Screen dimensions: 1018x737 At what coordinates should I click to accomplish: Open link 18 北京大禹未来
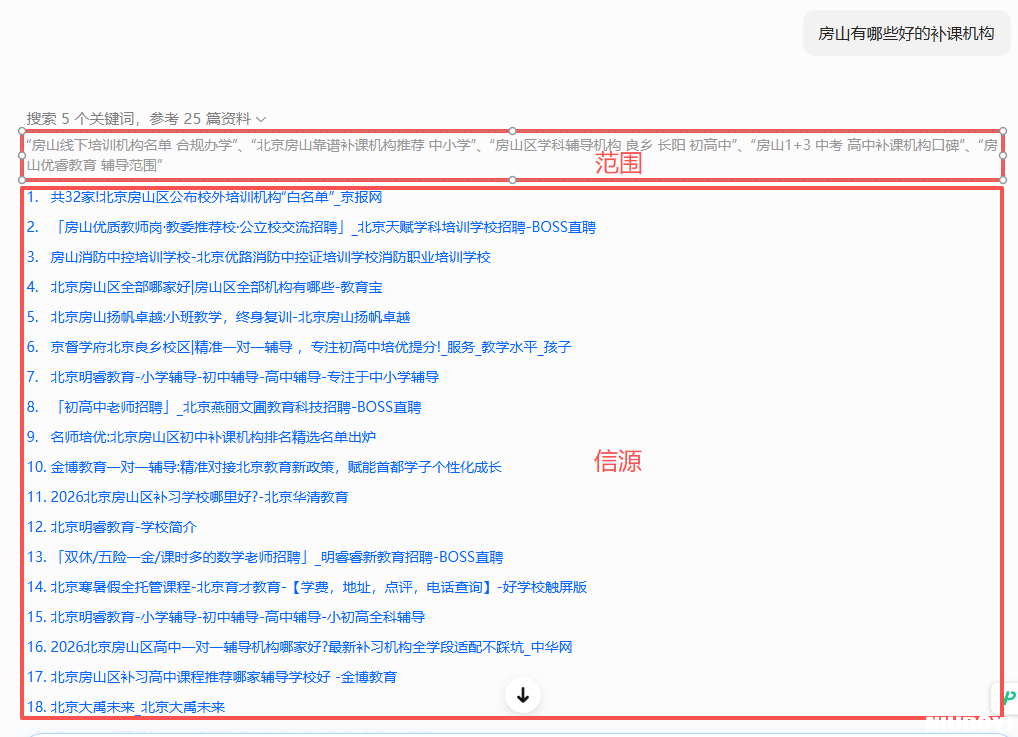coord(138,707)
